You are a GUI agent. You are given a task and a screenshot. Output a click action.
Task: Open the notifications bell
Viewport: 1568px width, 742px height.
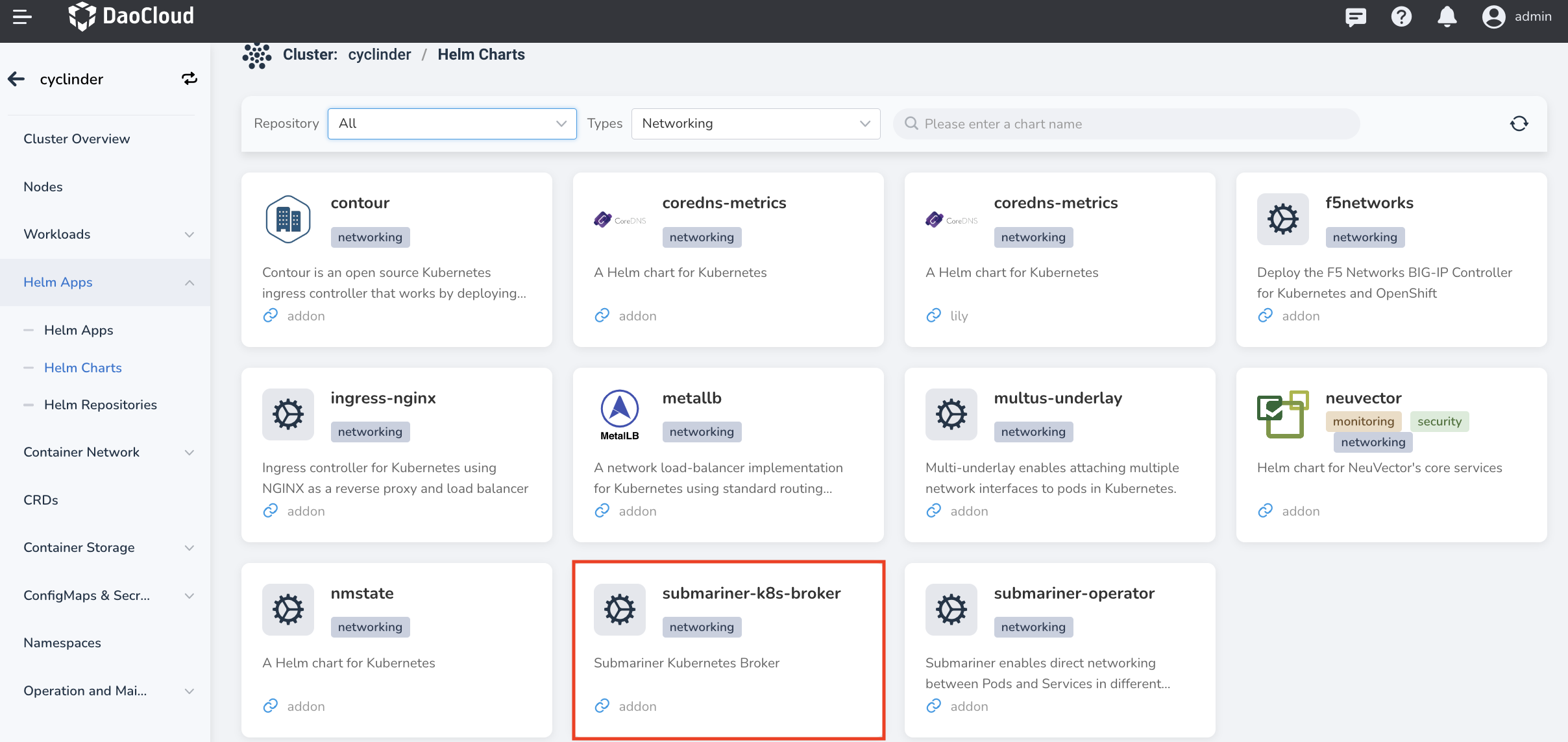(x=1447, y=17)
